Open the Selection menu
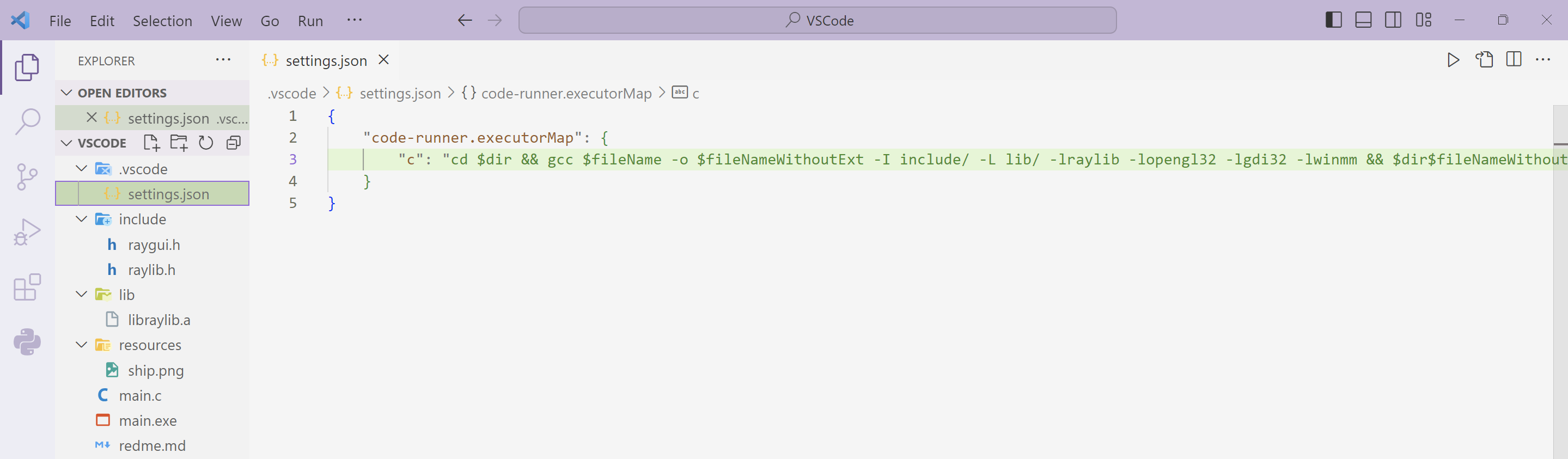 coord(162,21)
